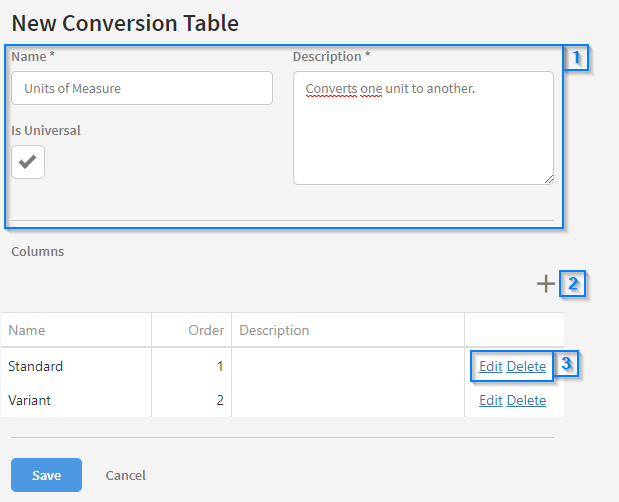Grab the Description textarea resize handle

548,179
